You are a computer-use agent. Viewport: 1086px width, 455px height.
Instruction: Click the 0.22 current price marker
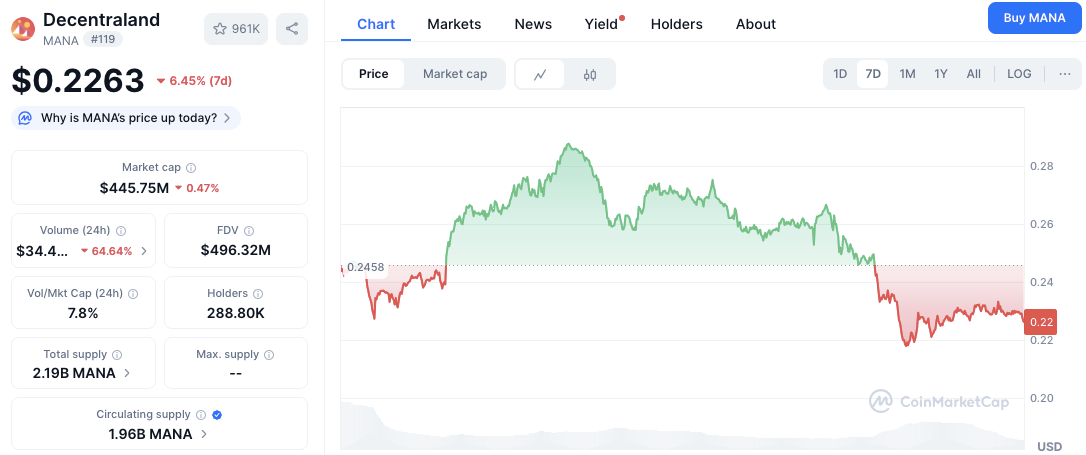pyautogui.click(x=1041, y=321)
